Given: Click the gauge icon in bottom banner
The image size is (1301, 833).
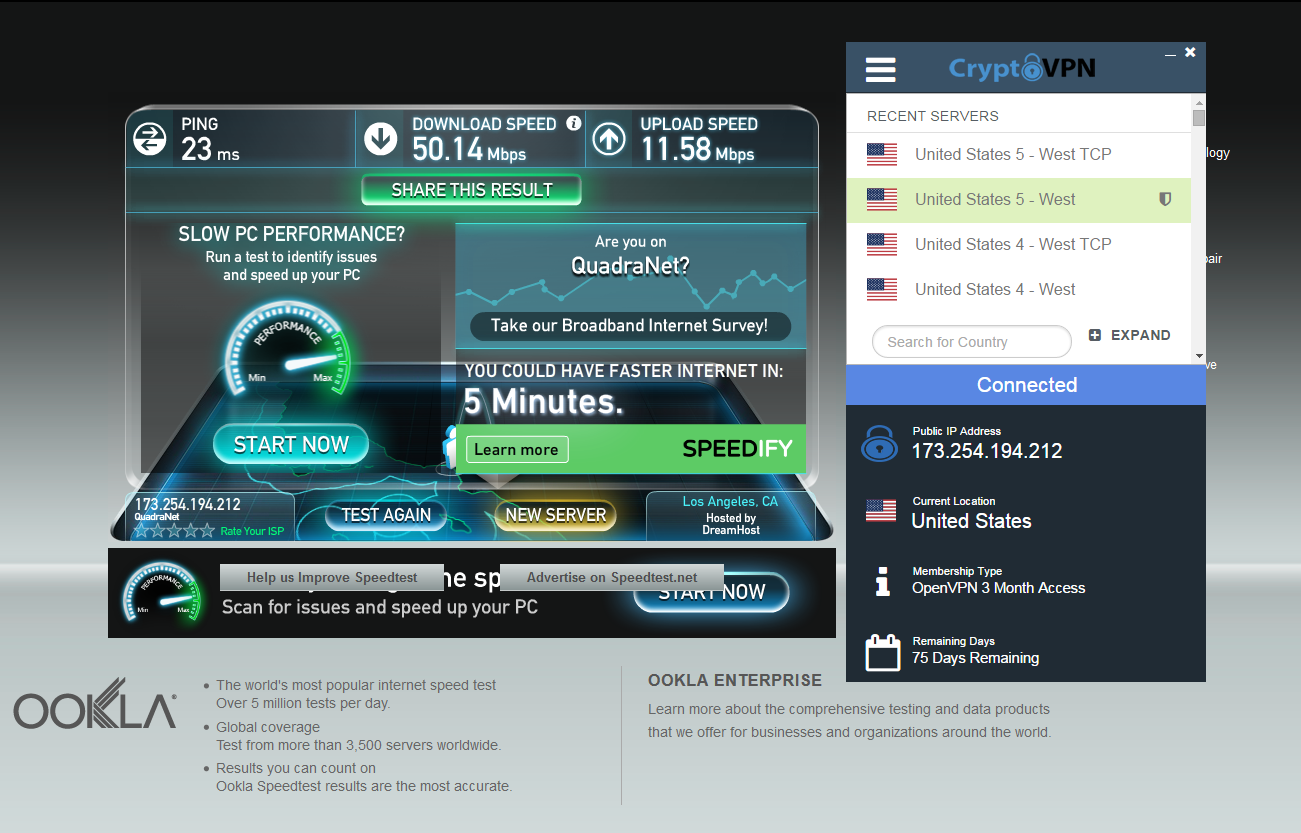Looking at the screenshot, I should 161,592.
